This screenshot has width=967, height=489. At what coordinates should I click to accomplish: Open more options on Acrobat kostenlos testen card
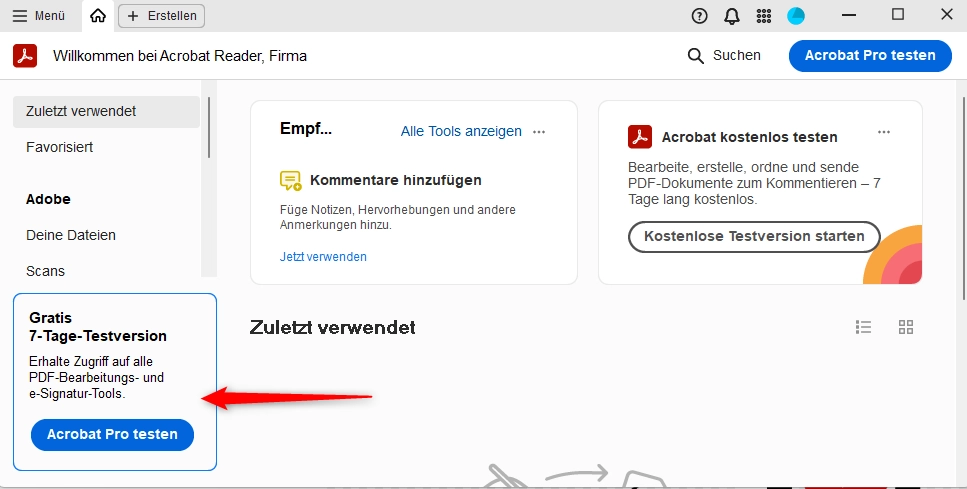coord(884,132)
